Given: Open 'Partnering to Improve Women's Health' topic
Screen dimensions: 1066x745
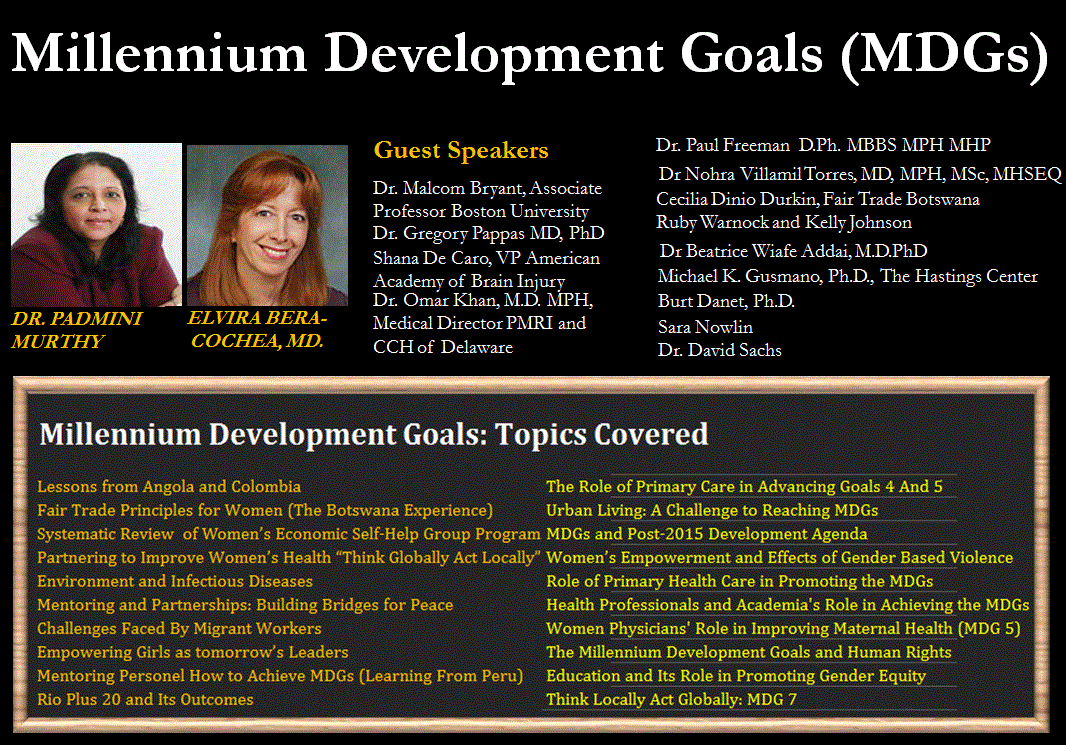Looking at the screenshot, I should click(289, 557).
